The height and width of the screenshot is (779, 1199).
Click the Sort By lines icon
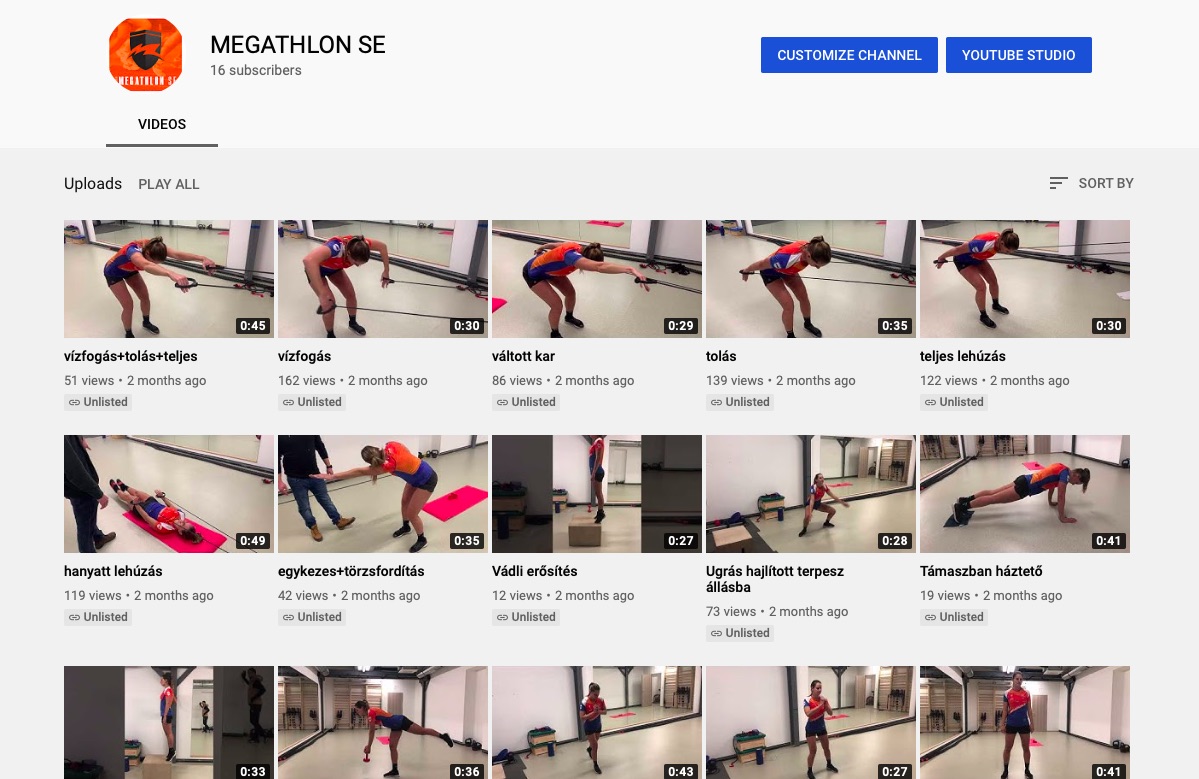pyautogui.click(x=1058, y=183)
